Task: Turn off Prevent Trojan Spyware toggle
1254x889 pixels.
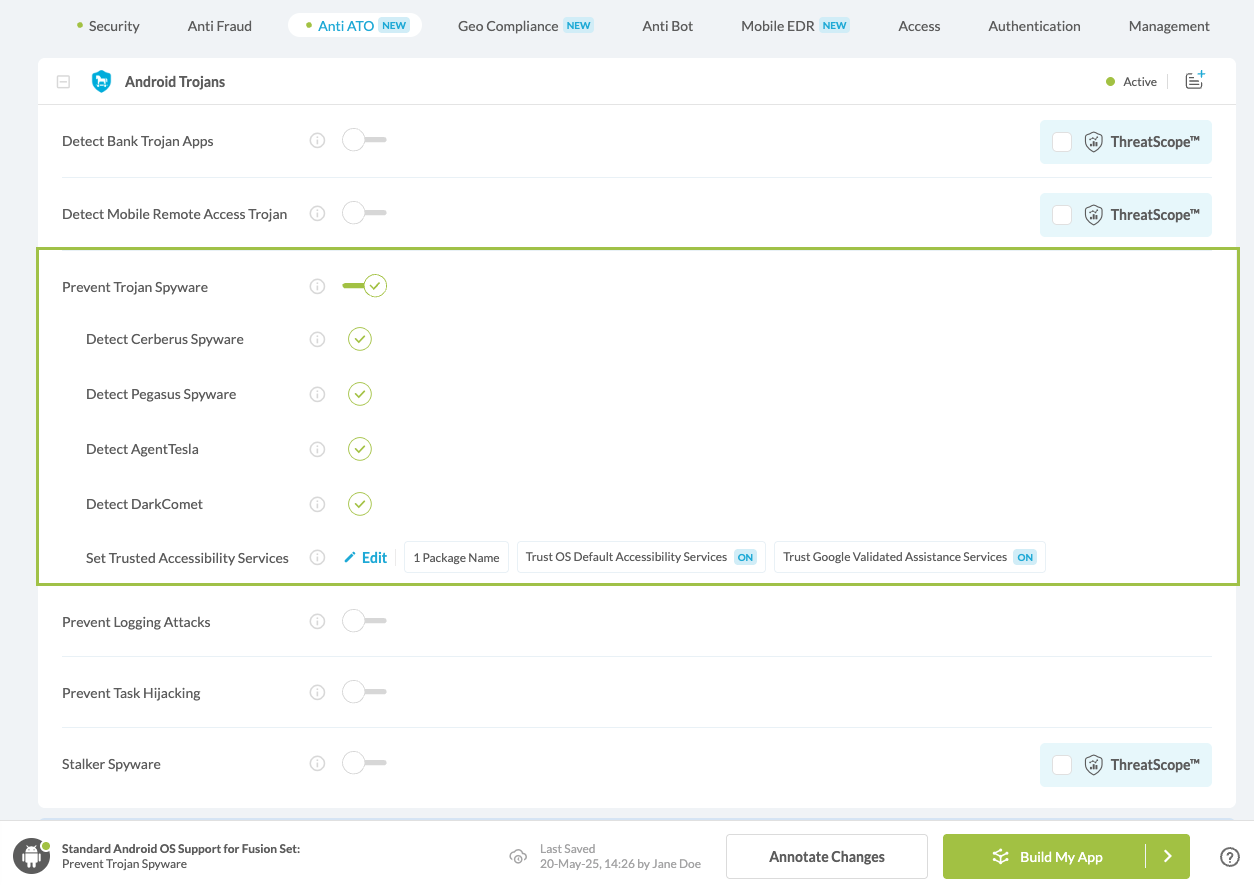Action: pos(365,286)
